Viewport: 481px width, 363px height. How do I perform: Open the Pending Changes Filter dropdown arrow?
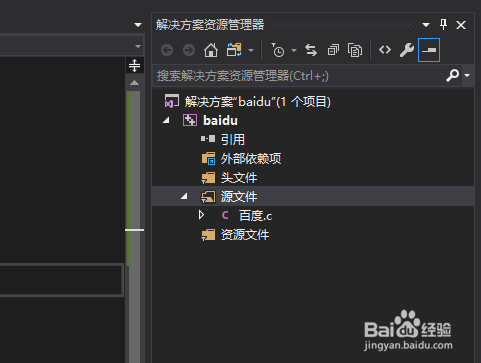(x=294, y=51)
